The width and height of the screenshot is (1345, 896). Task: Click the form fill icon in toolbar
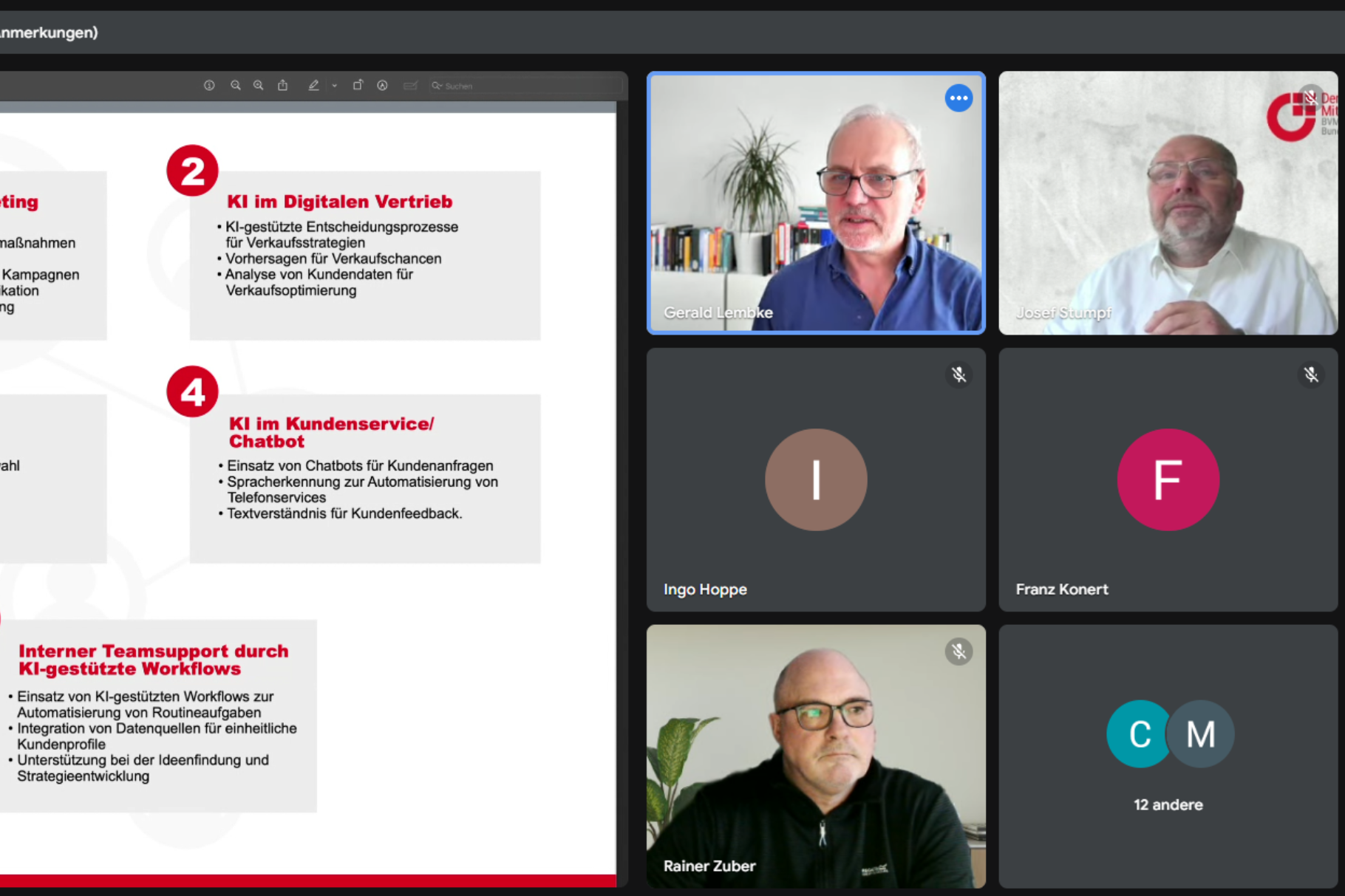tap(410, 86)
